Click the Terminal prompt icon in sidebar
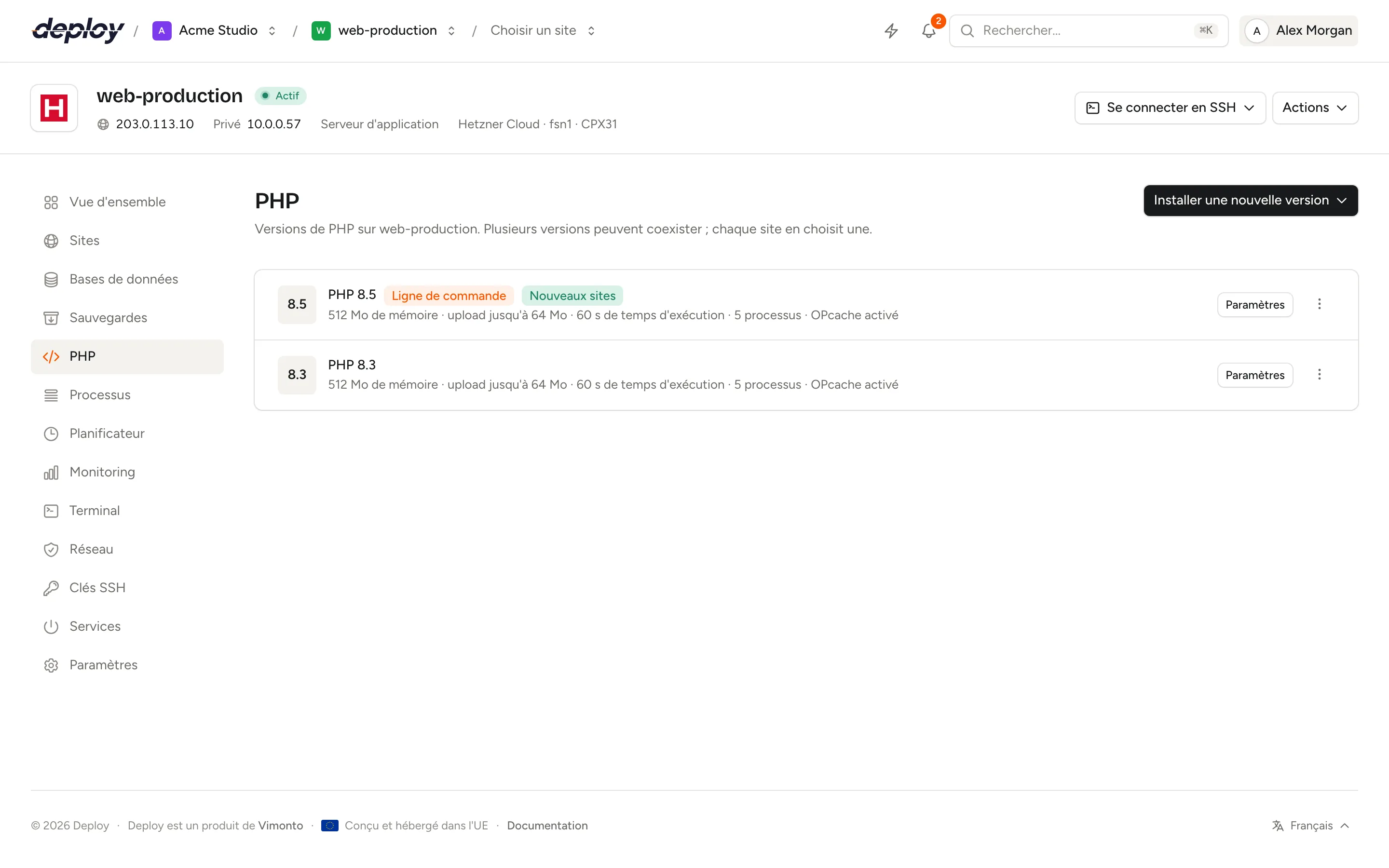 coord(51,510)
